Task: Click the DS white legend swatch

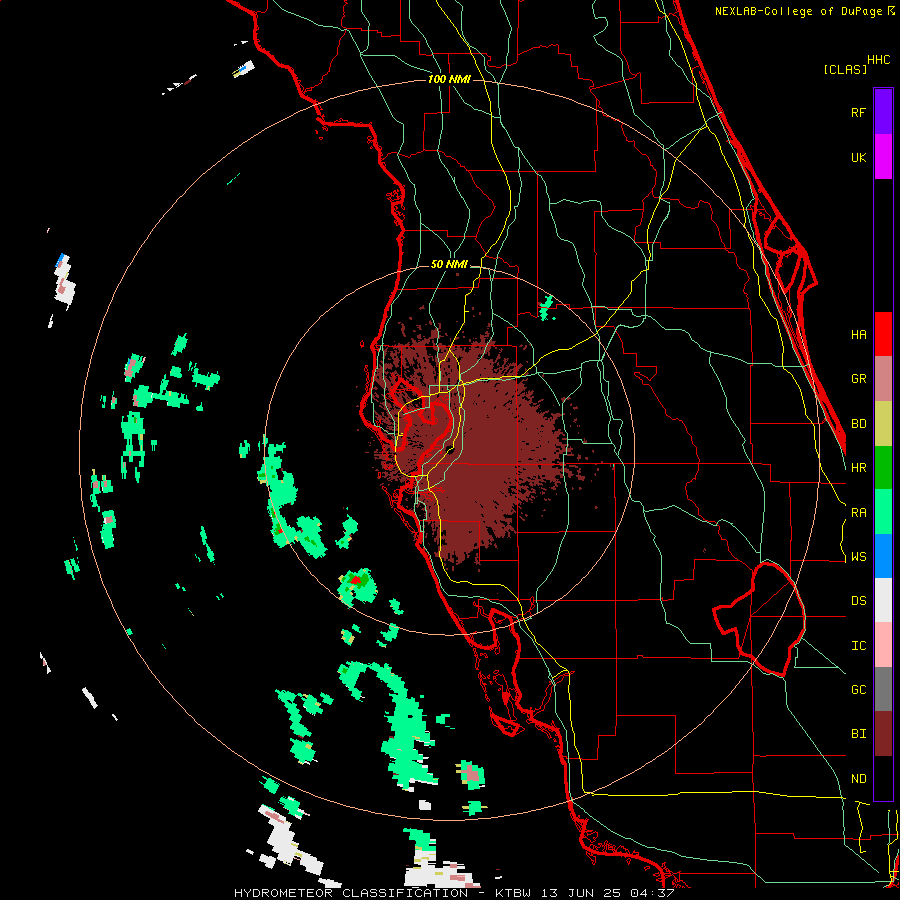Action: click(883, 600)
